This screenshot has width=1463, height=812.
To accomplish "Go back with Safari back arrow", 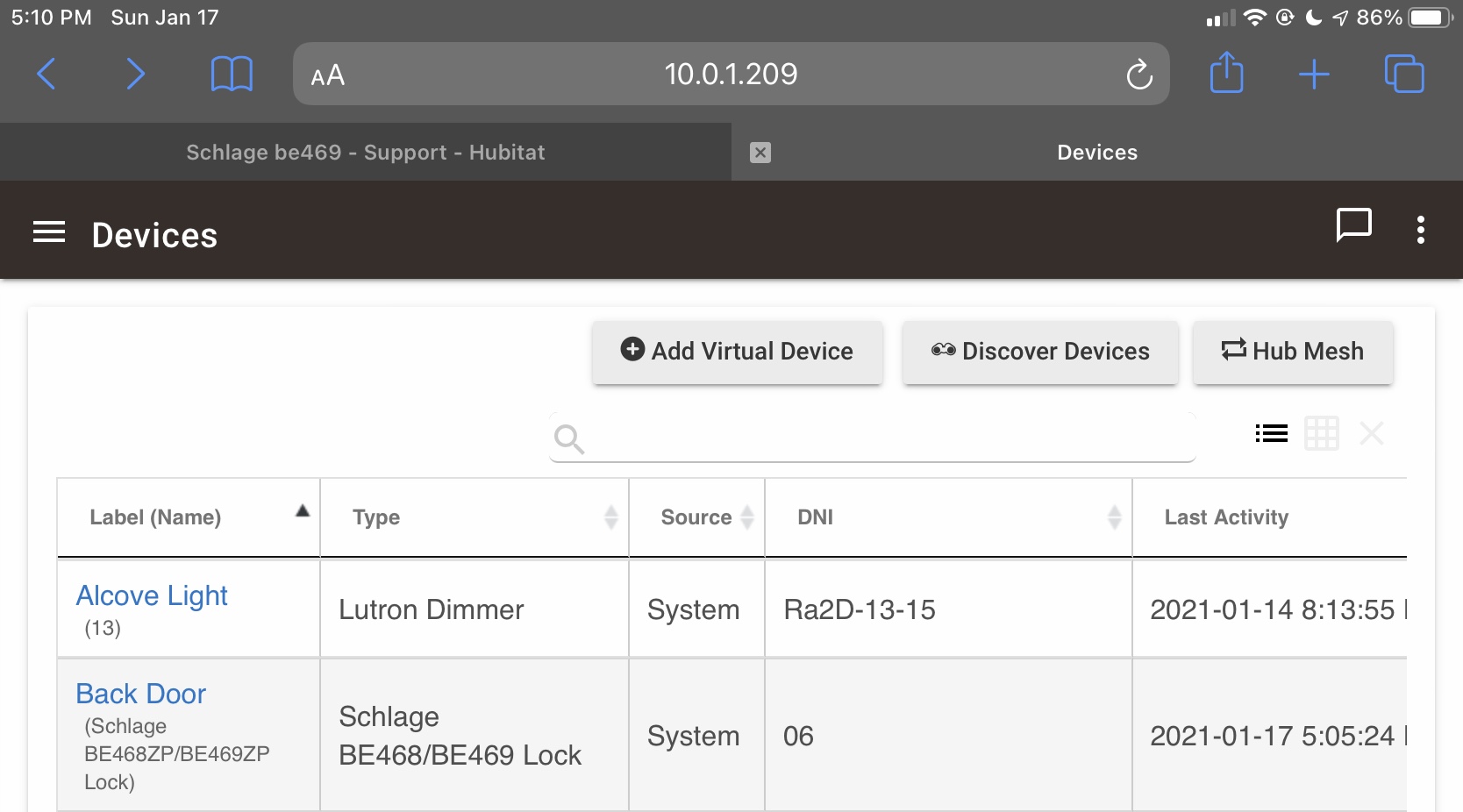I will click(46, 74).
